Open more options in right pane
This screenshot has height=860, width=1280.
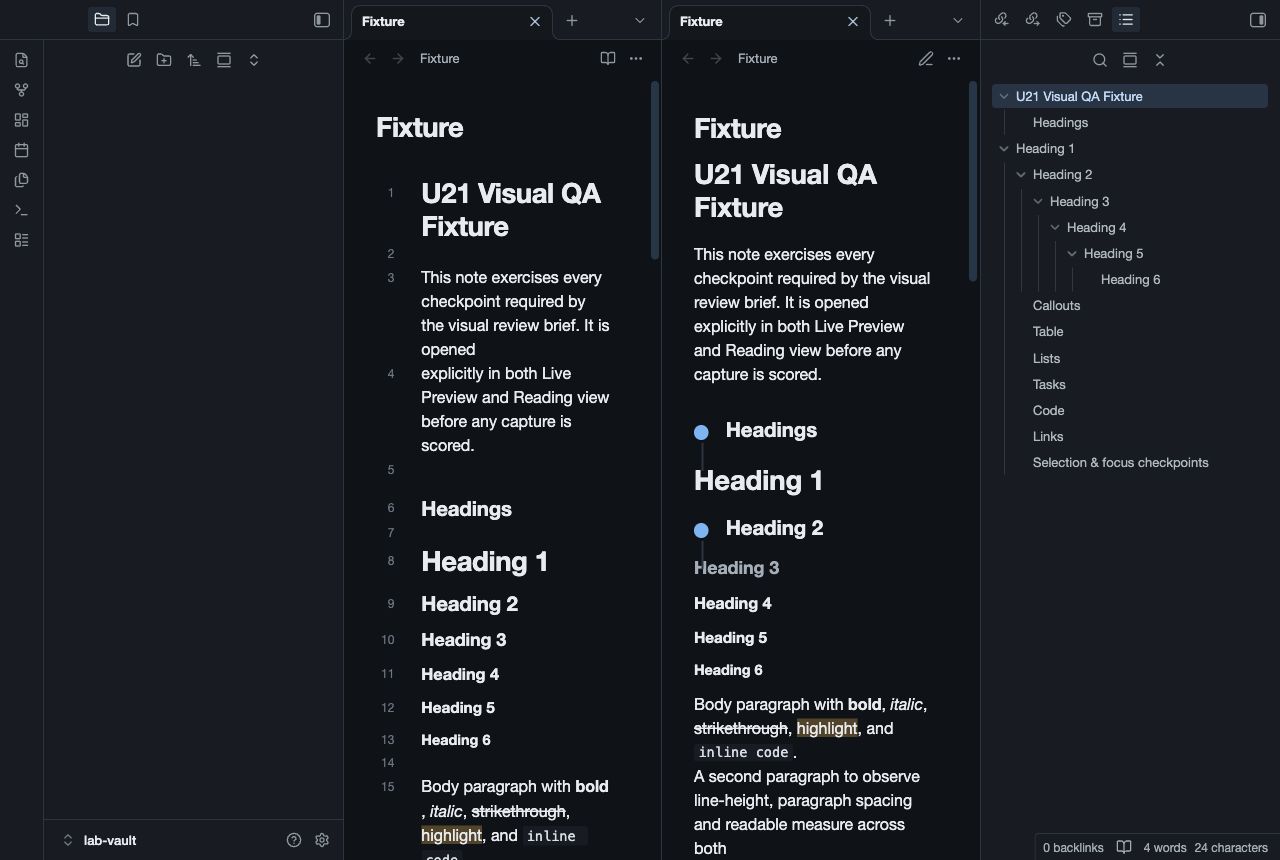coord(954,59)
